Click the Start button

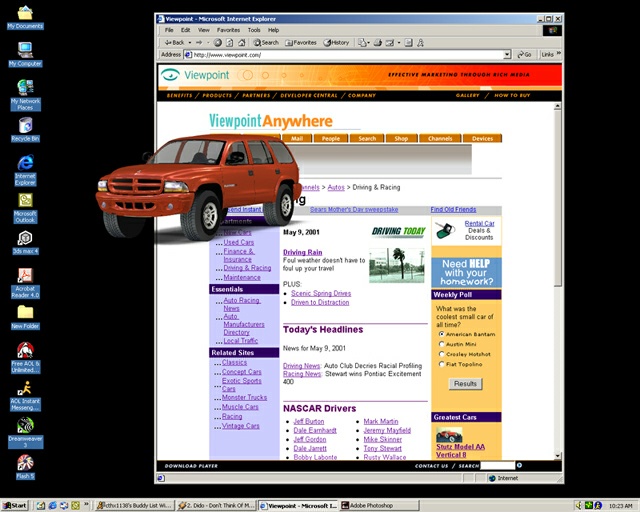coord(15,505)
